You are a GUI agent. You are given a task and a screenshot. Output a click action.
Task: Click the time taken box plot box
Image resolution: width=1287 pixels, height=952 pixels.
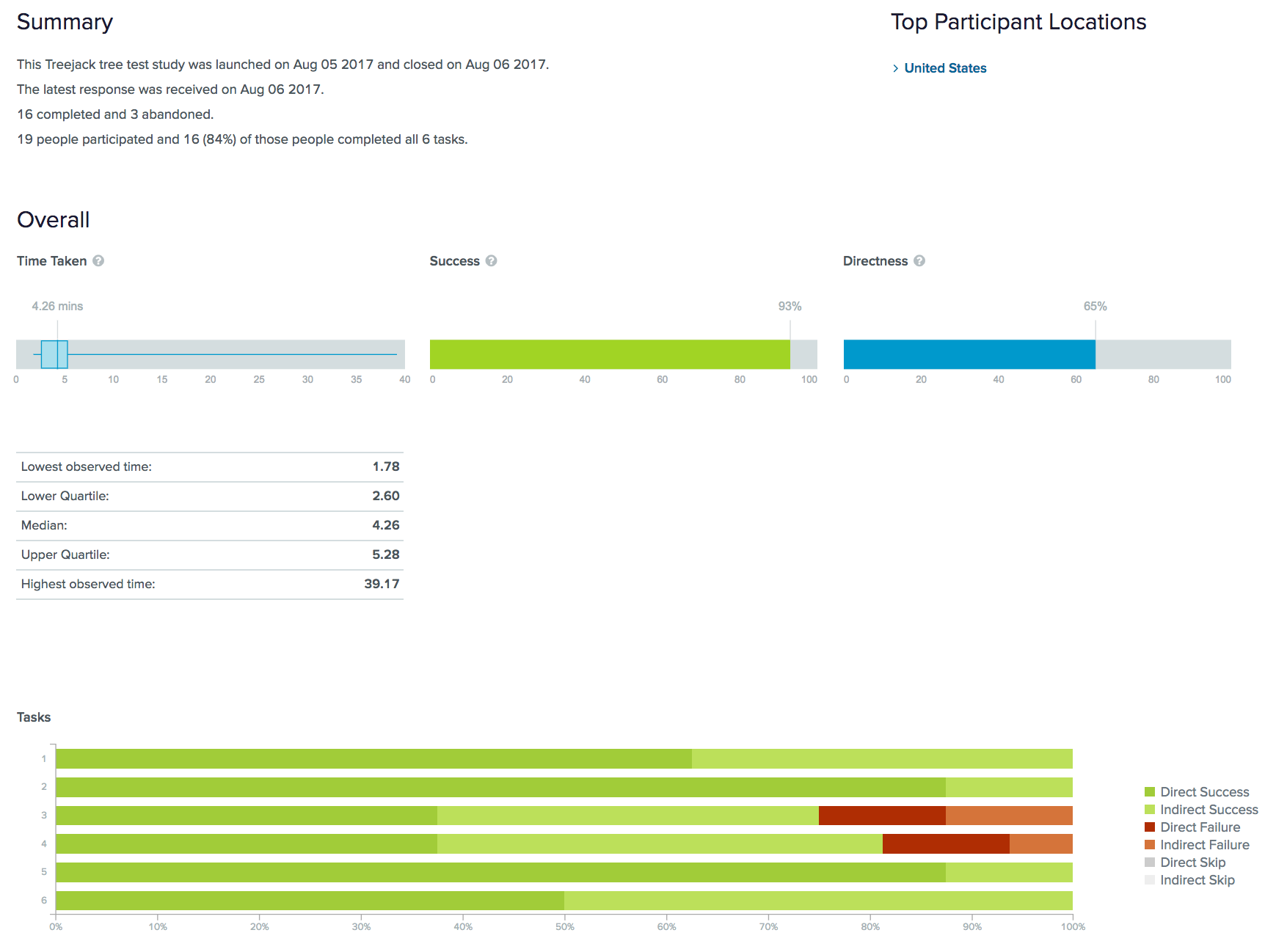[x=54, y=354]
